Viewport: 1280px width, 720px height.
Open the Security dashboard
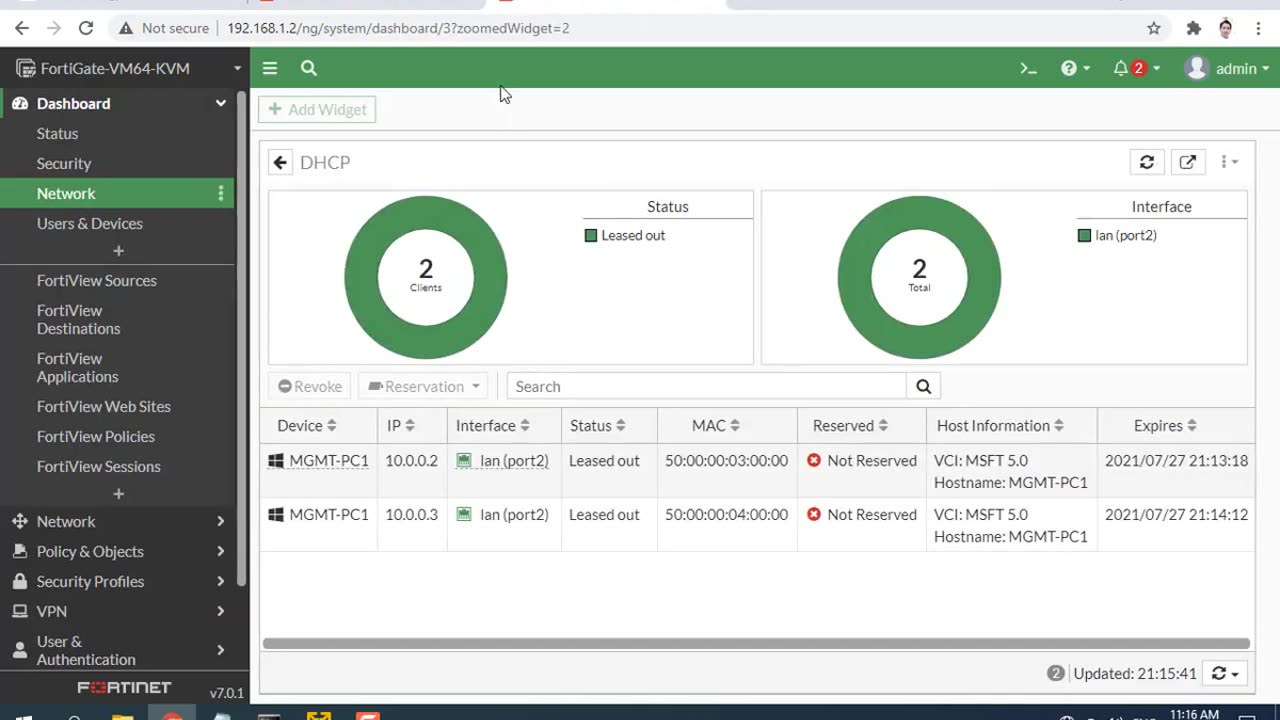pyautogui.click(x=64, y=164)
